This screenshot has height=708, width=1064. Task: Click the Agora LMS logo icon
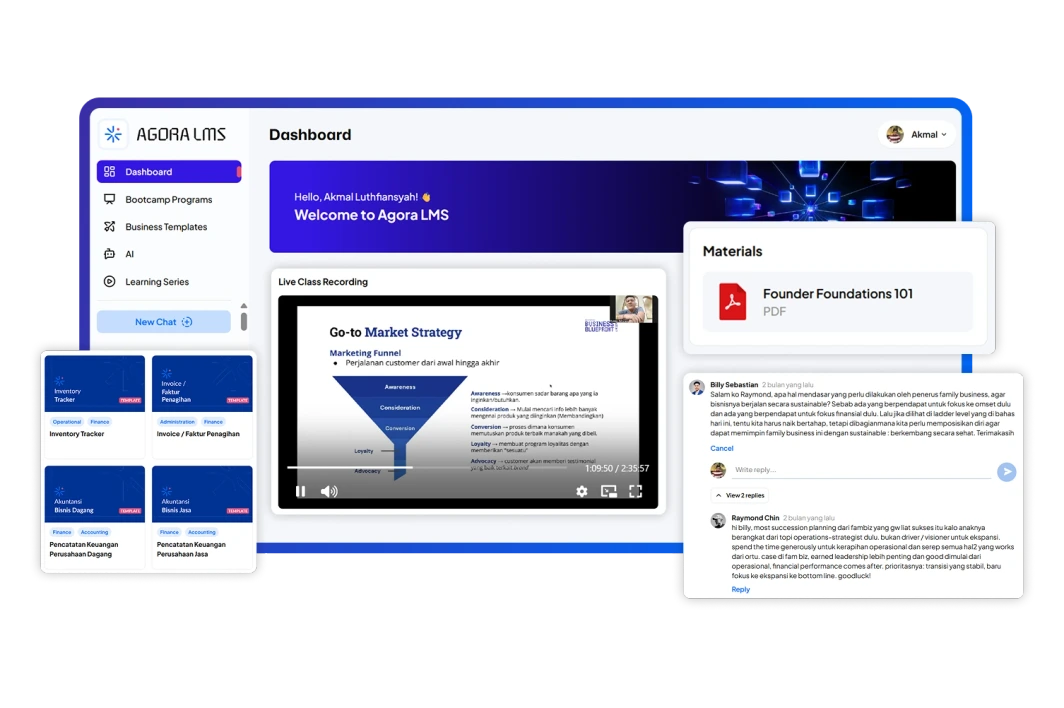(x=113, y=134)
